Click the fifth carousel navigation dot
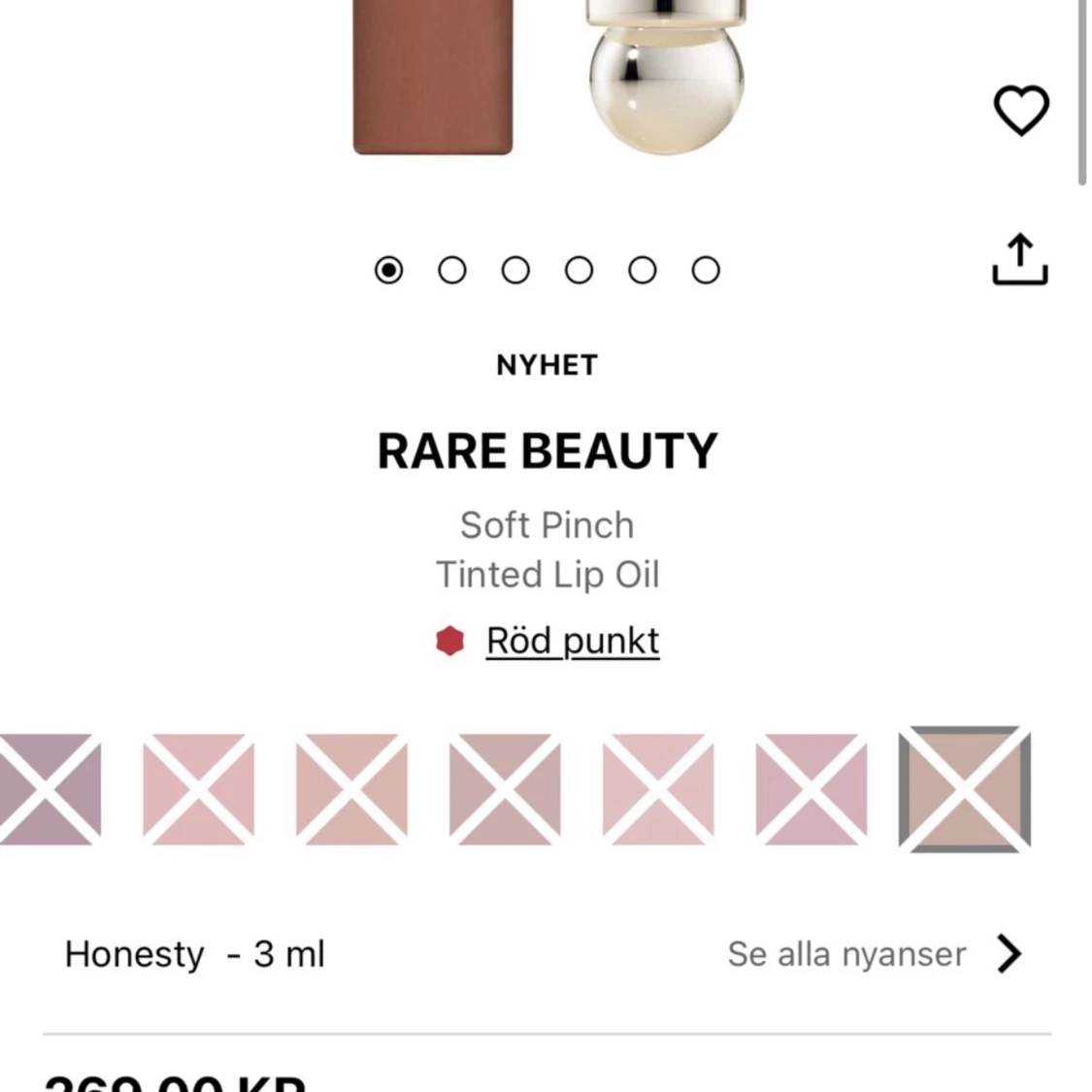This screenshot has height=1092, width=1092. (643, 270)
